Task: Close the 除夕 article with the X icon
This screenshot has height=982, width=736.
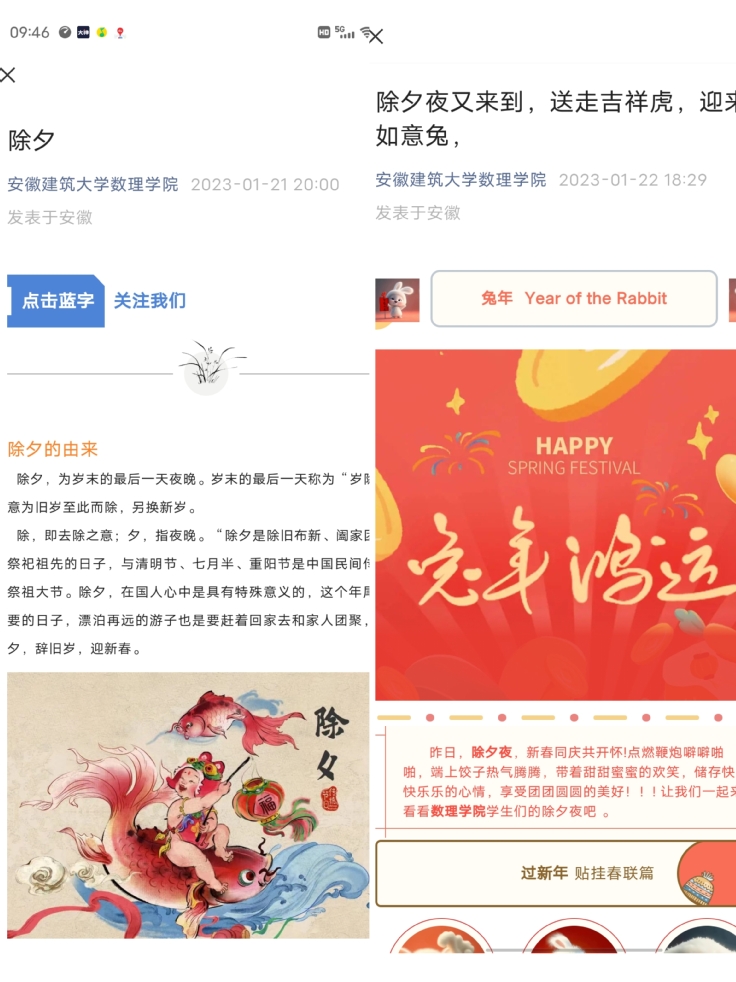Action: coord(8,75)
